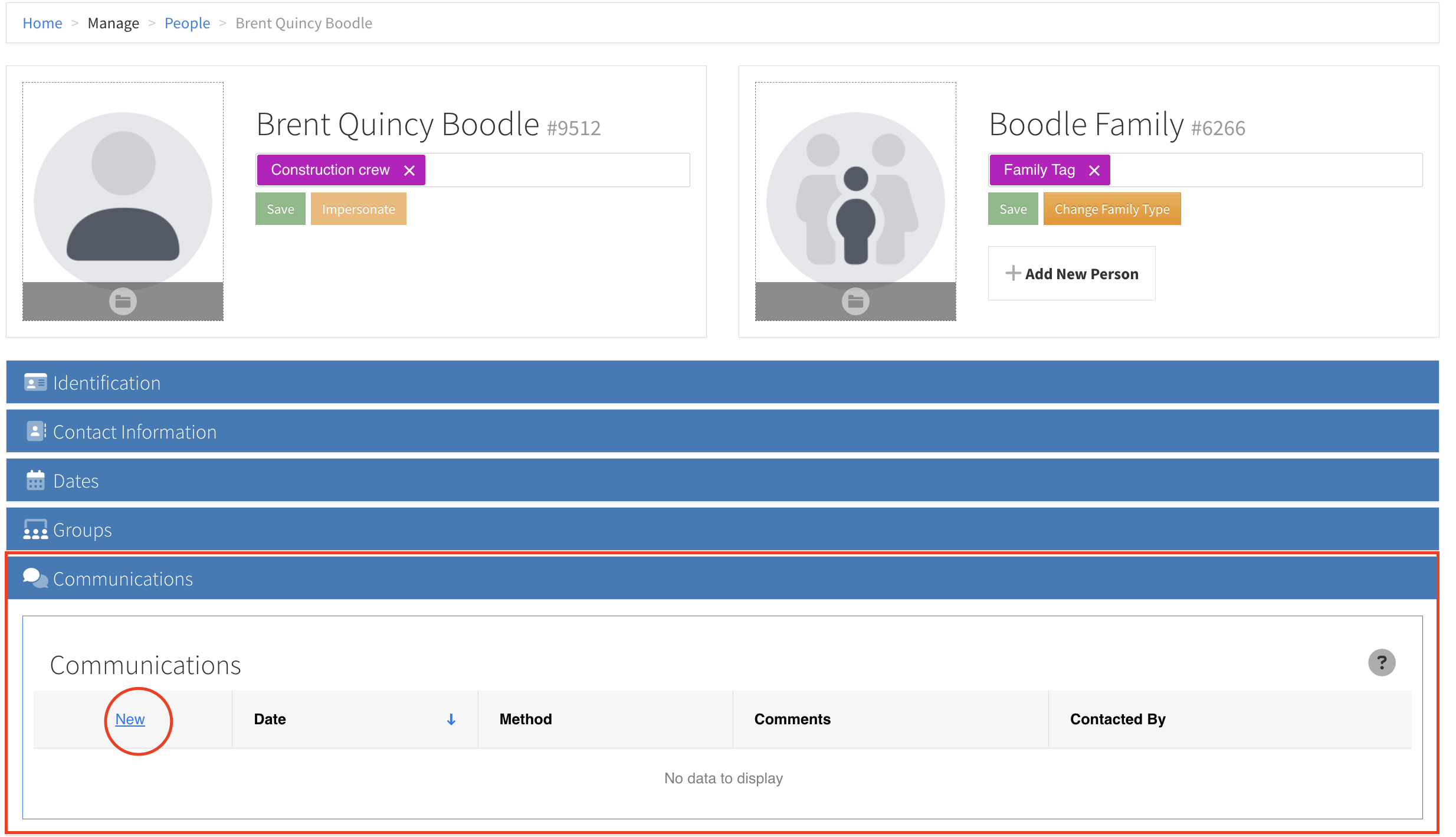1456x837 pixels.
Task: Remove the Family Tag label
Action: tap(1094, 171)
